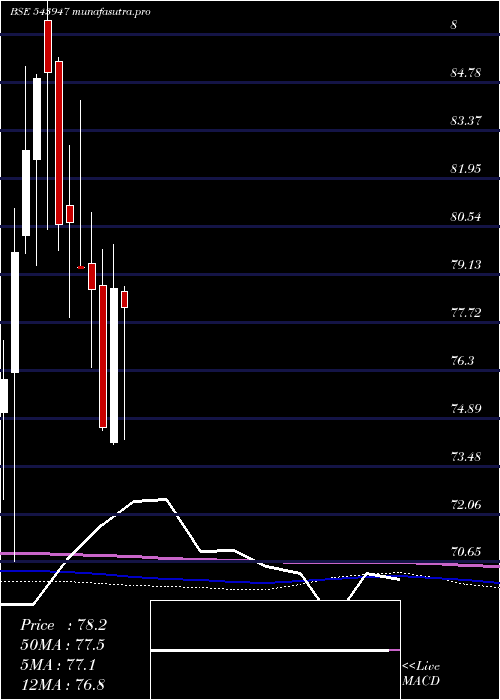Click the 72.06 price axis label
Image resolution: width=500 pixels, height=700 pixels.
(466, 505)
